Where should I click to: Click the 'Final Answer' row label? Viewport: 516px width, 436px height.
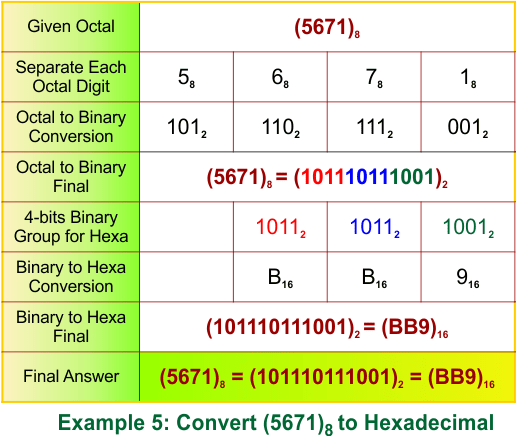point(71,376)
